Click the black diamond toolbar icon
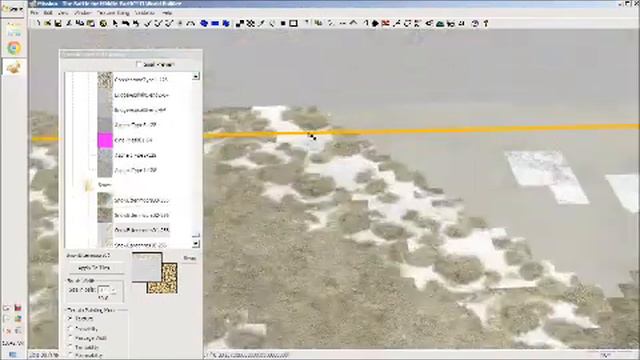This screenshot has height=360, width=640. click(375, 23)
